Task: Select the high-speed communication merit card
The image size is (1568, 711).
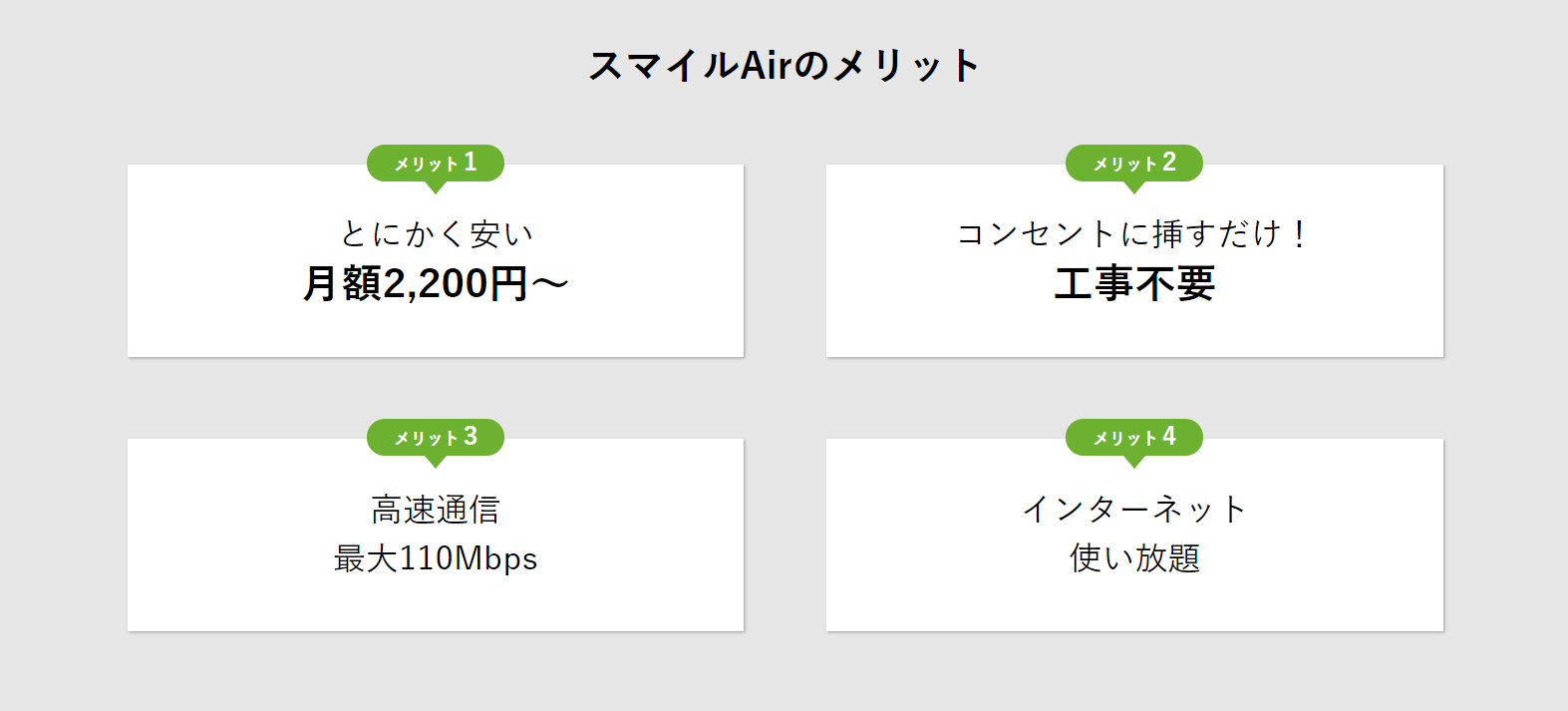Action: pyautogui.click(x=436, y=534)
